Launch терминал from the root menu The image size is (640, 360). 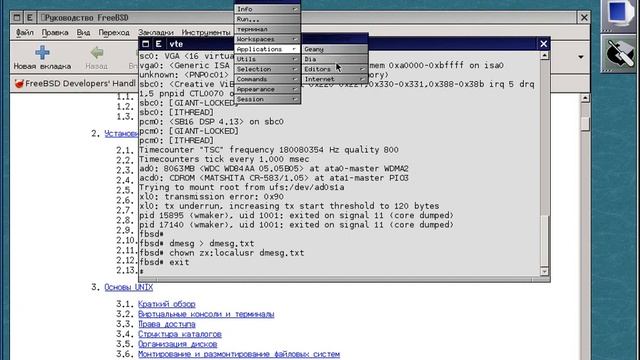pyautogui.click(x=267, y=29)
